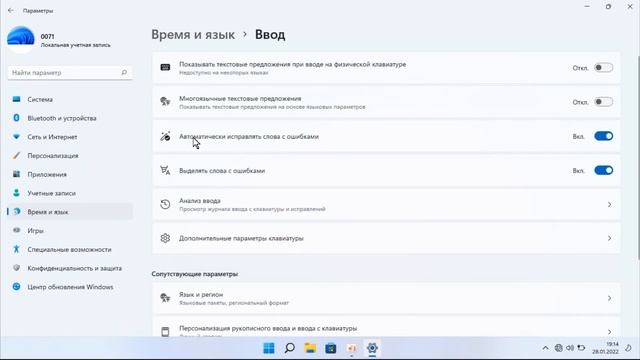Open Учетные записи section
Image resolution: width=640 pixels, height=360 pixels.
(x=70, y=193)
